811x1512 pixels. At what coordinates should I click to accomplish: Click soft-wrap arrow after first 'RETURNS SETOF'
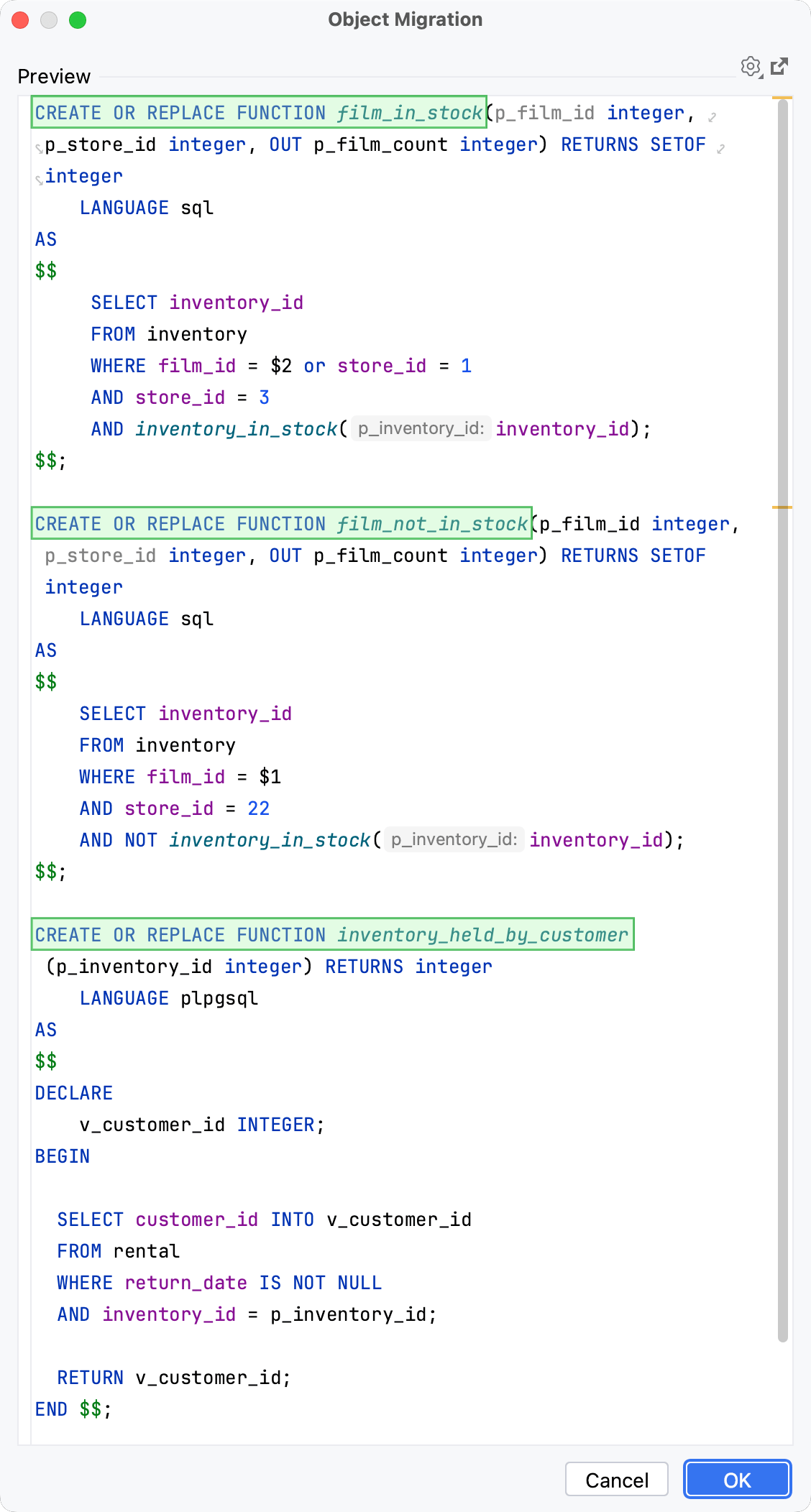click(x=720, y=148)
